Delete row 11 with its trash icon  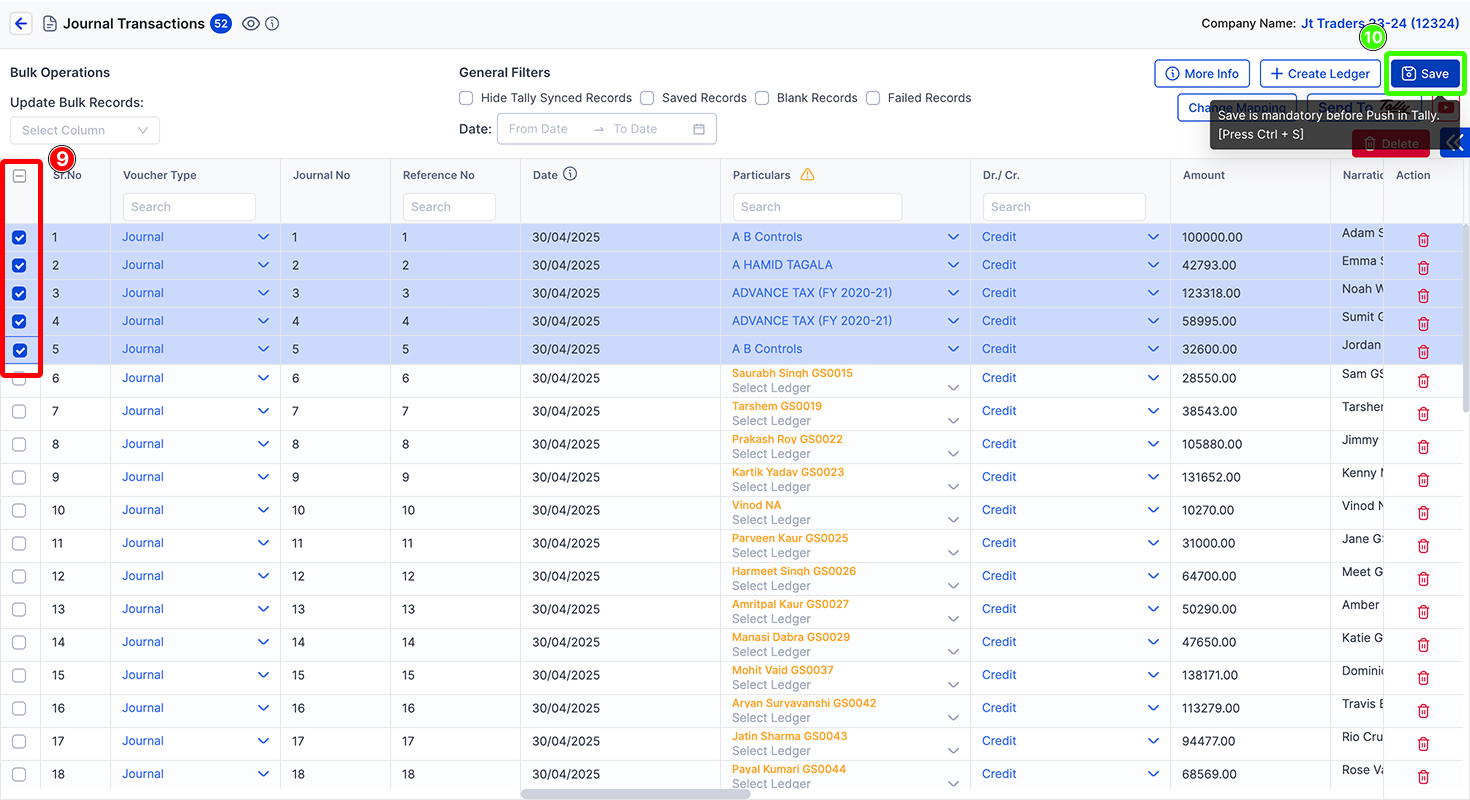pos(1423,546)
